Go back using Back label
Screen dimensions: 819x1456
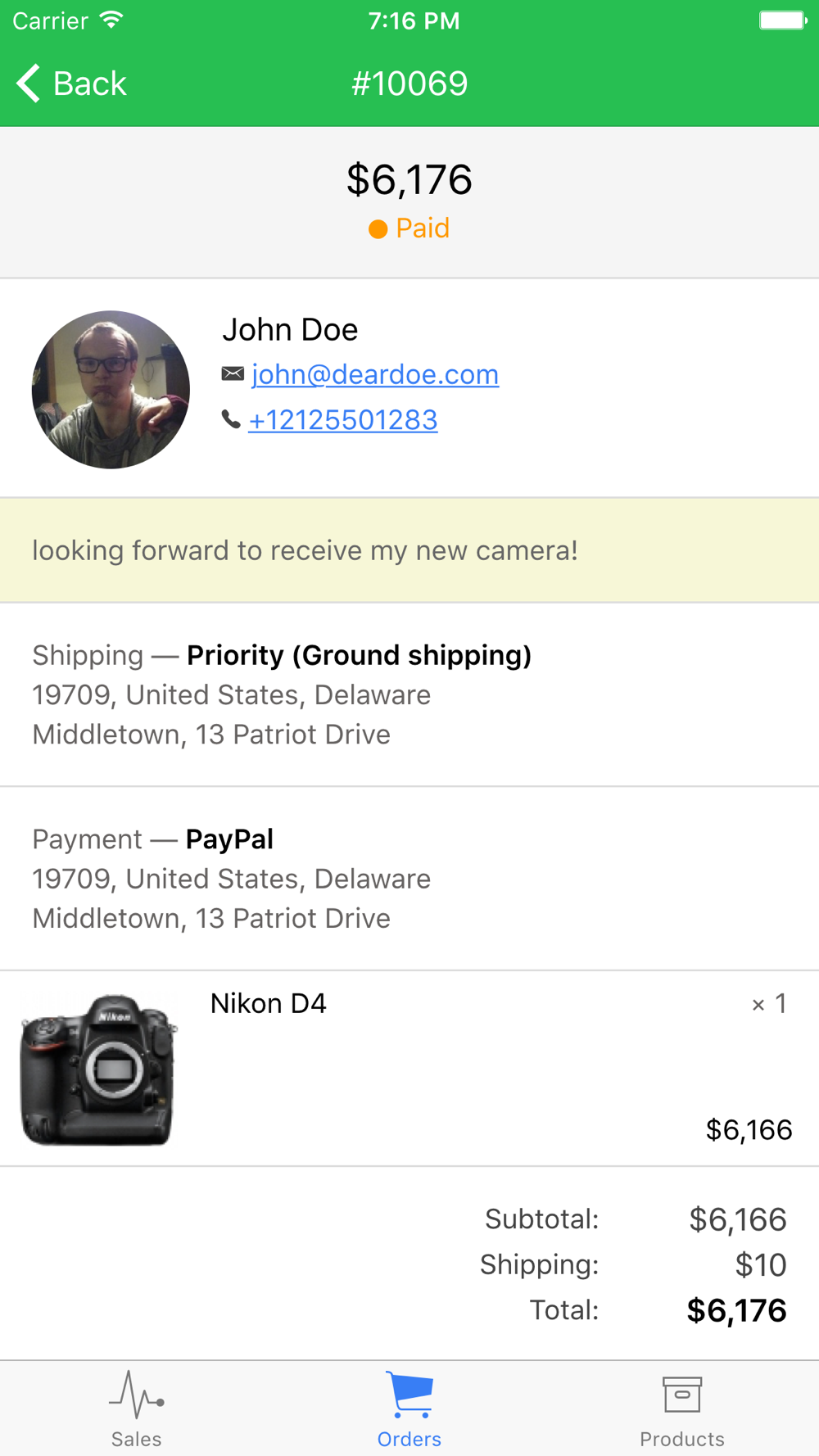coord(90,84)
